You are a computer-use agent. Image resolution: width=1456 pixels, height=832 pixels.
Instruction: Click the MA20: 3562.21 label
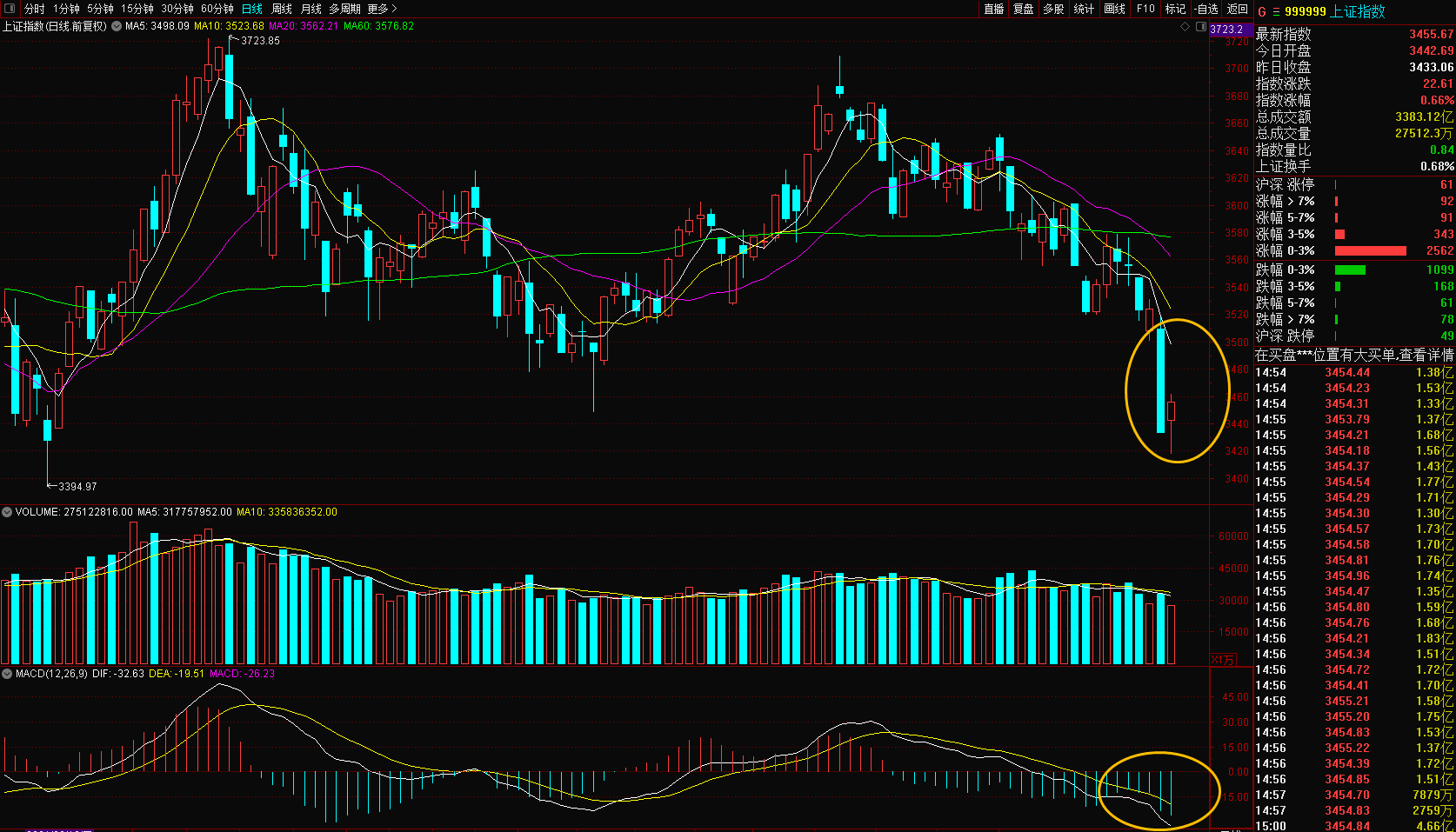click(304, 26)
